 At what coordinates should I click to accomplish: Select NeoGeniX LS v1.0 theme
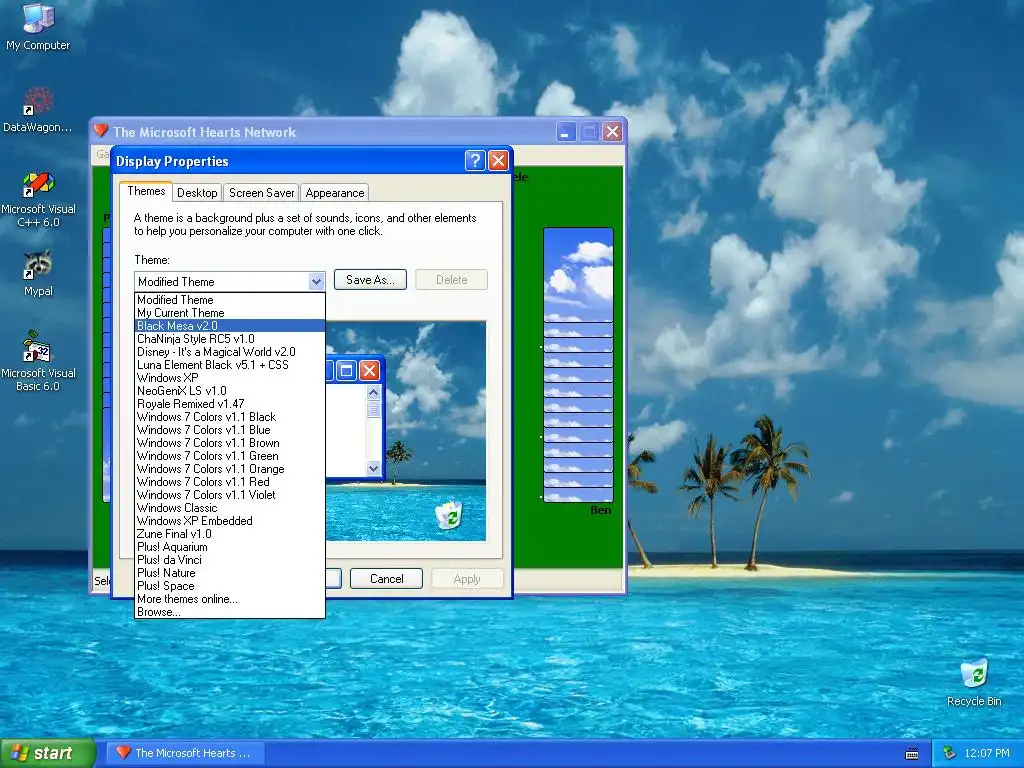tap(229, 391)
